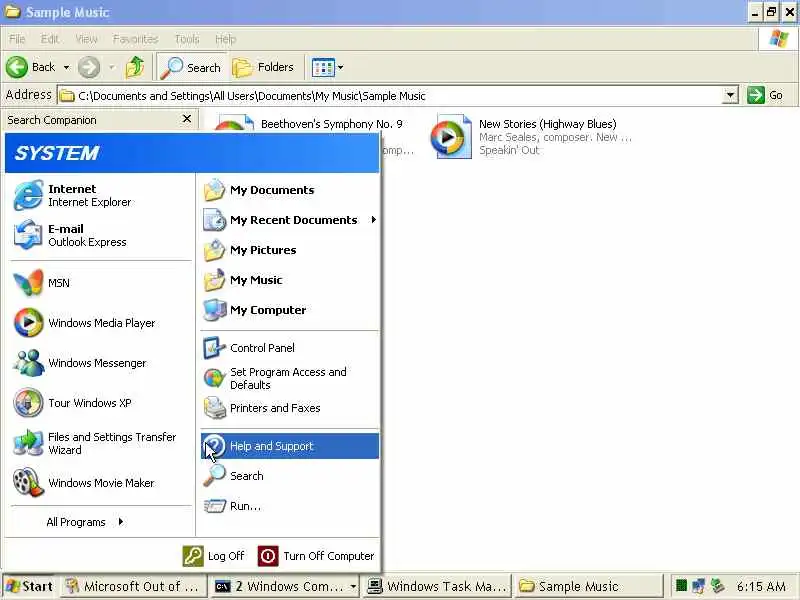Expand All Programs list
This screenshot has width=800, height=600.
(85, 522)
